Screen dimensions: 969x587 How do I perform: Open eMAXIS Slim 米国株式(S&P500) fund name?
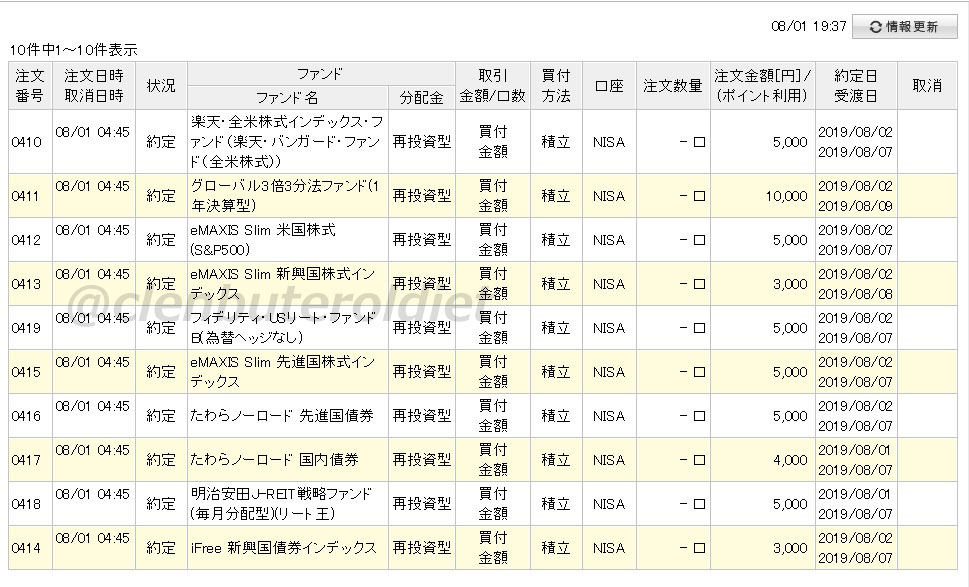(x=263, y=240)
